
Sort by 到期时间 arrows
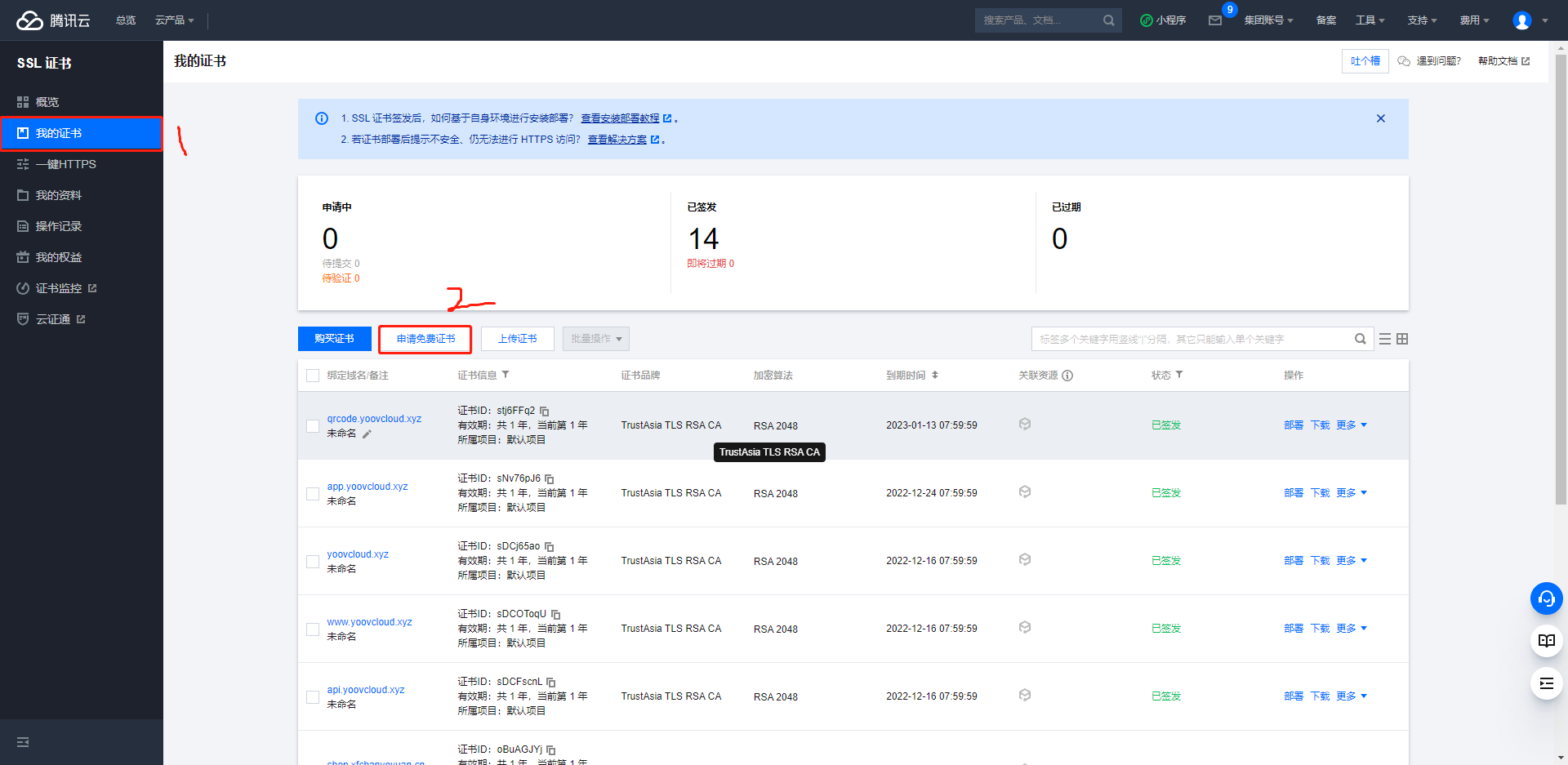point(935,375)
